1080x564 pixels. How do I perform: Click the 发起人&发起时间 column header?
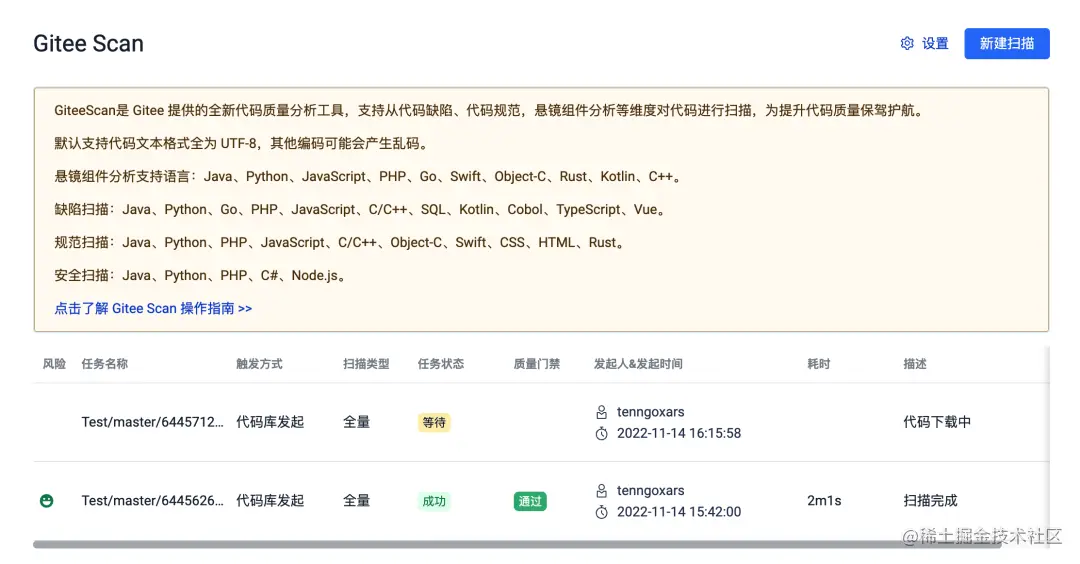click(x=638, y=364)
